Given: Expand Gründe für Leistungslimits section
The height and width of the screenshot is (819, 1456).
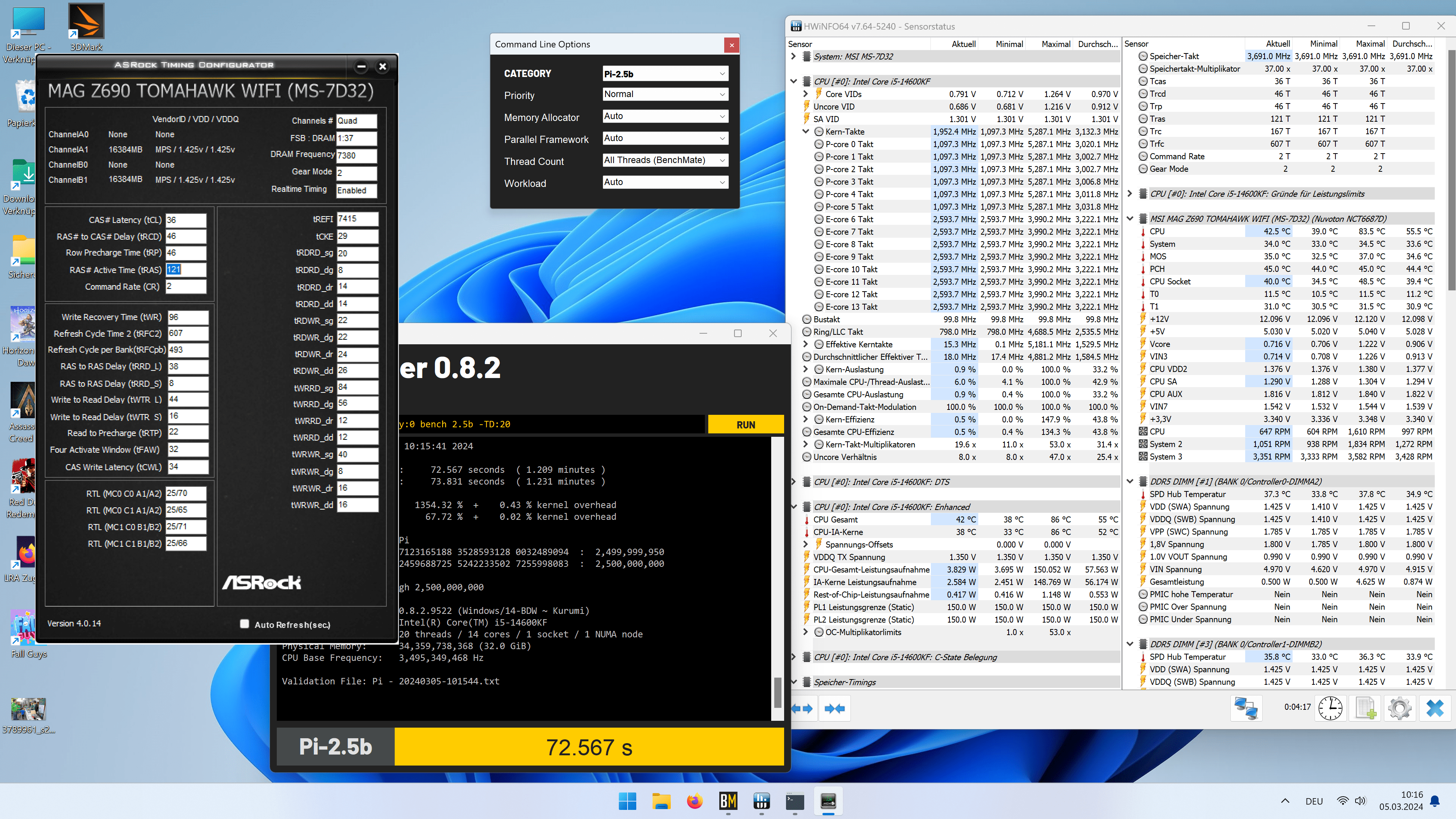Looking at the screenshot, I should click(1130, 194).
